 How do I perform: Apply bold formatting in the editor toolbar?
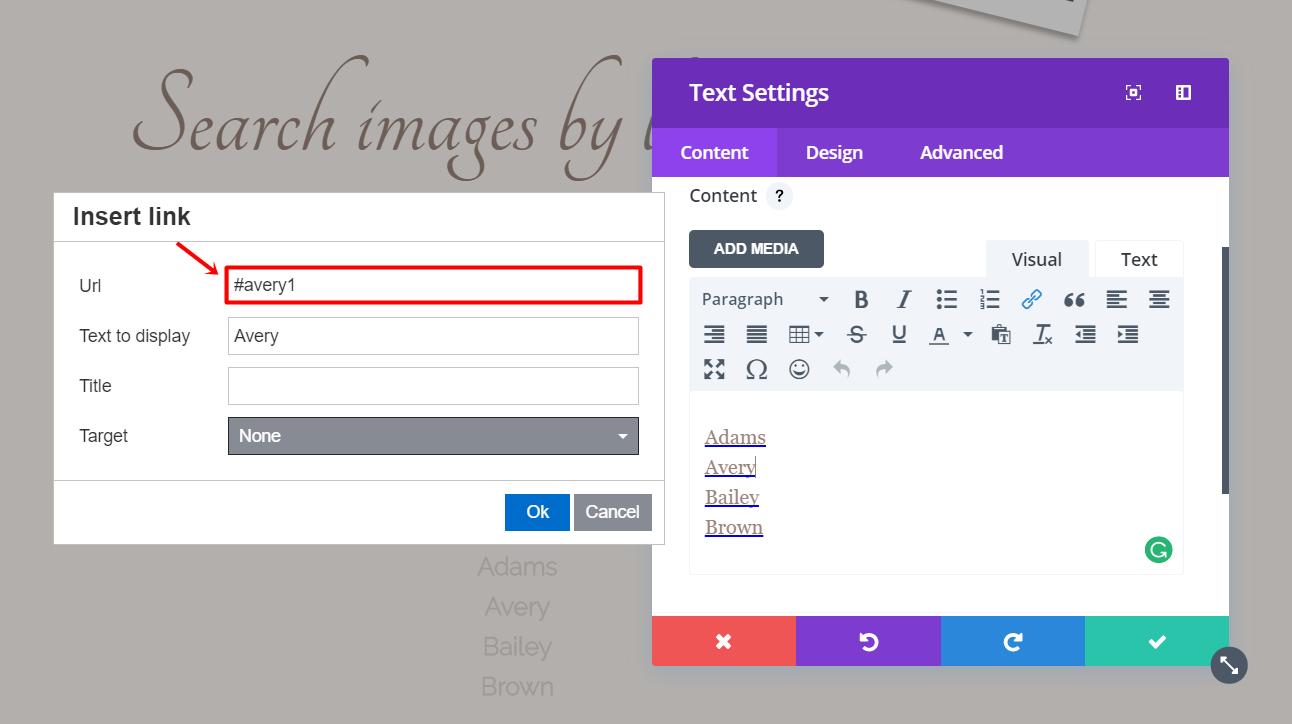(x=861, y=299)
